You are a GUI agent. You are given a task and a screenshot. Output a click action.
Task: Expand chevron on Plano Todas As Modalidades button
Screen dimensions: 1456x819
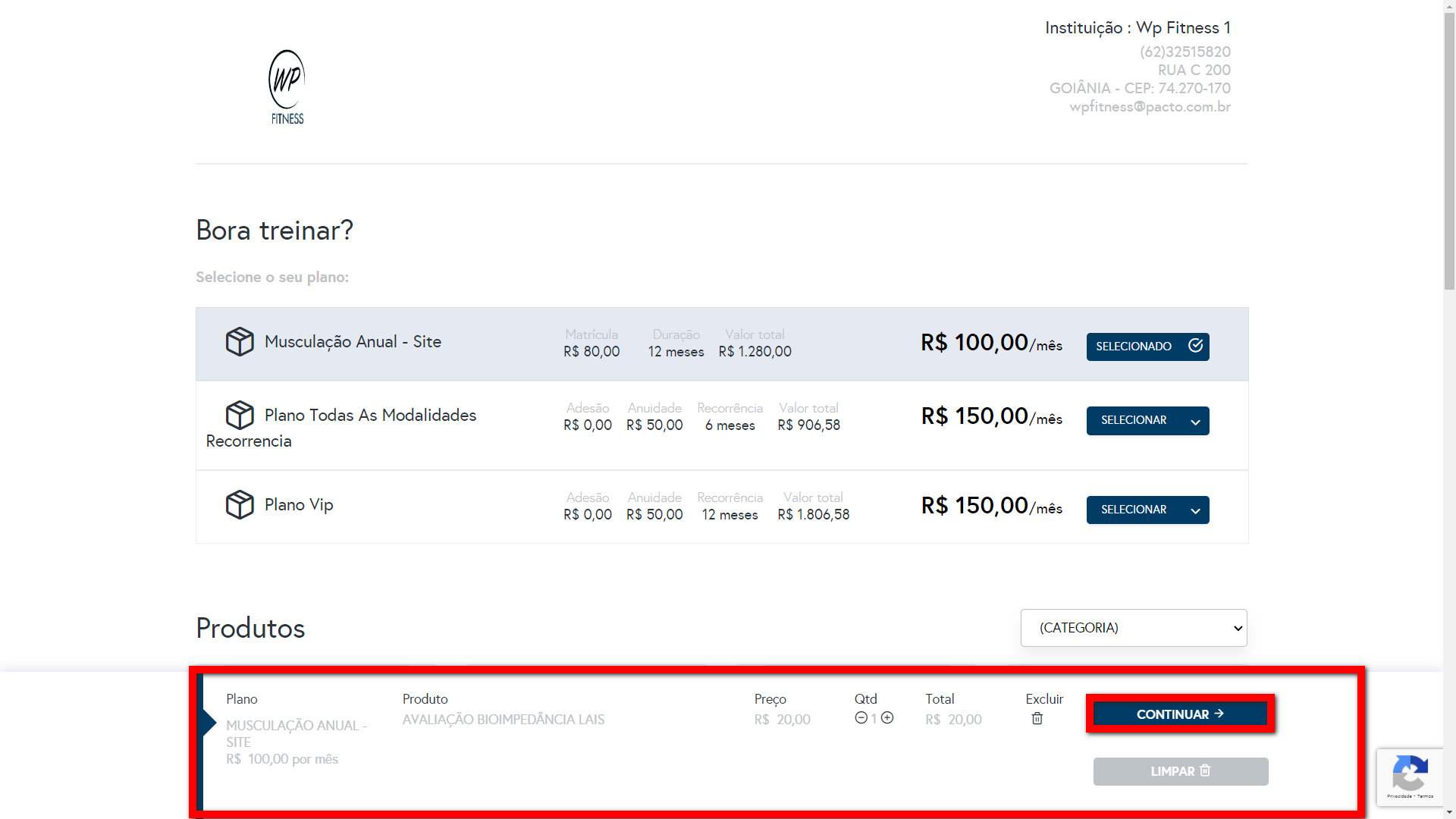tap(1195, 422)
